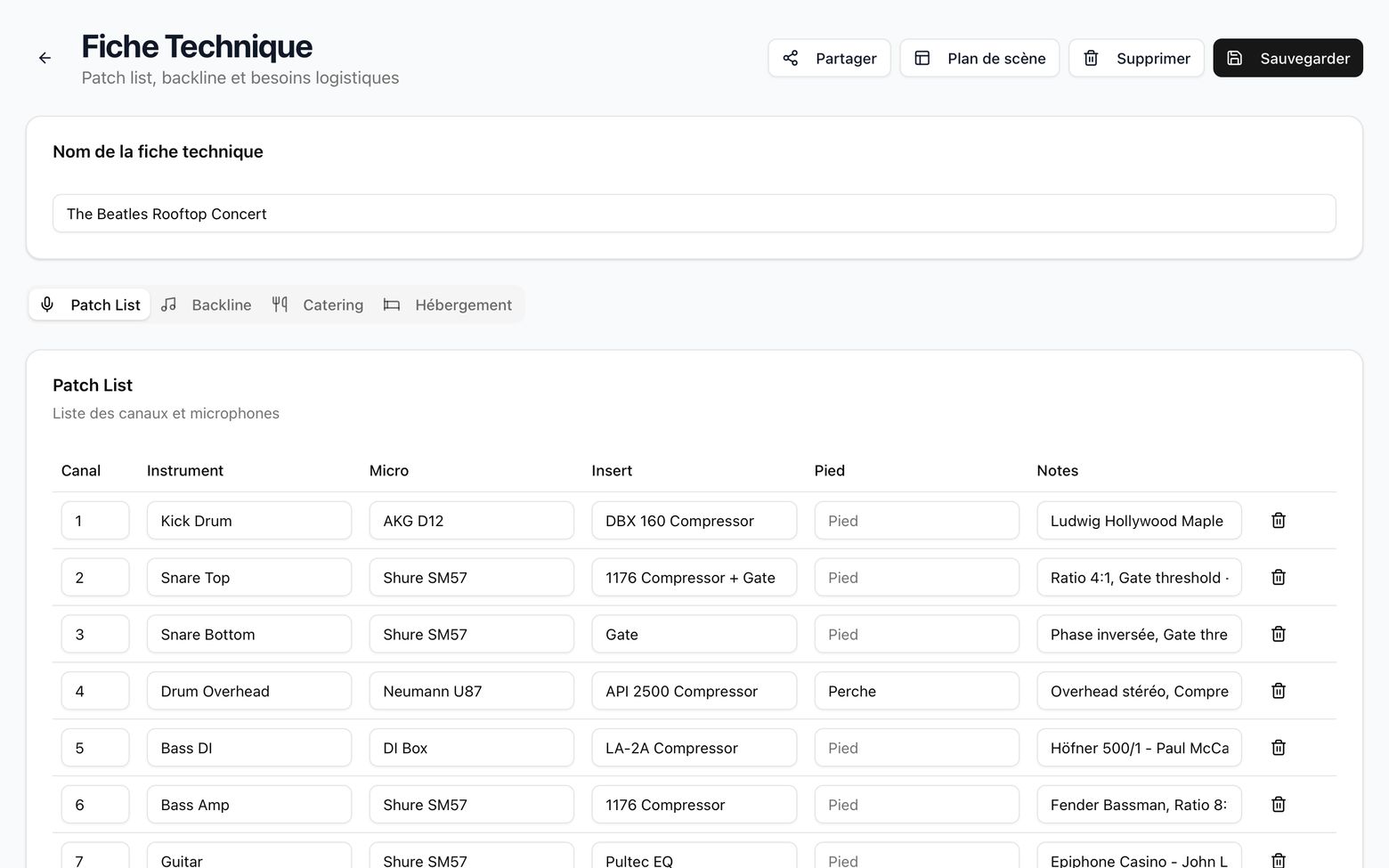The image size is (1389, 868).
Task: Delete the Snare Top row
Action: (x=1279, y=578)
